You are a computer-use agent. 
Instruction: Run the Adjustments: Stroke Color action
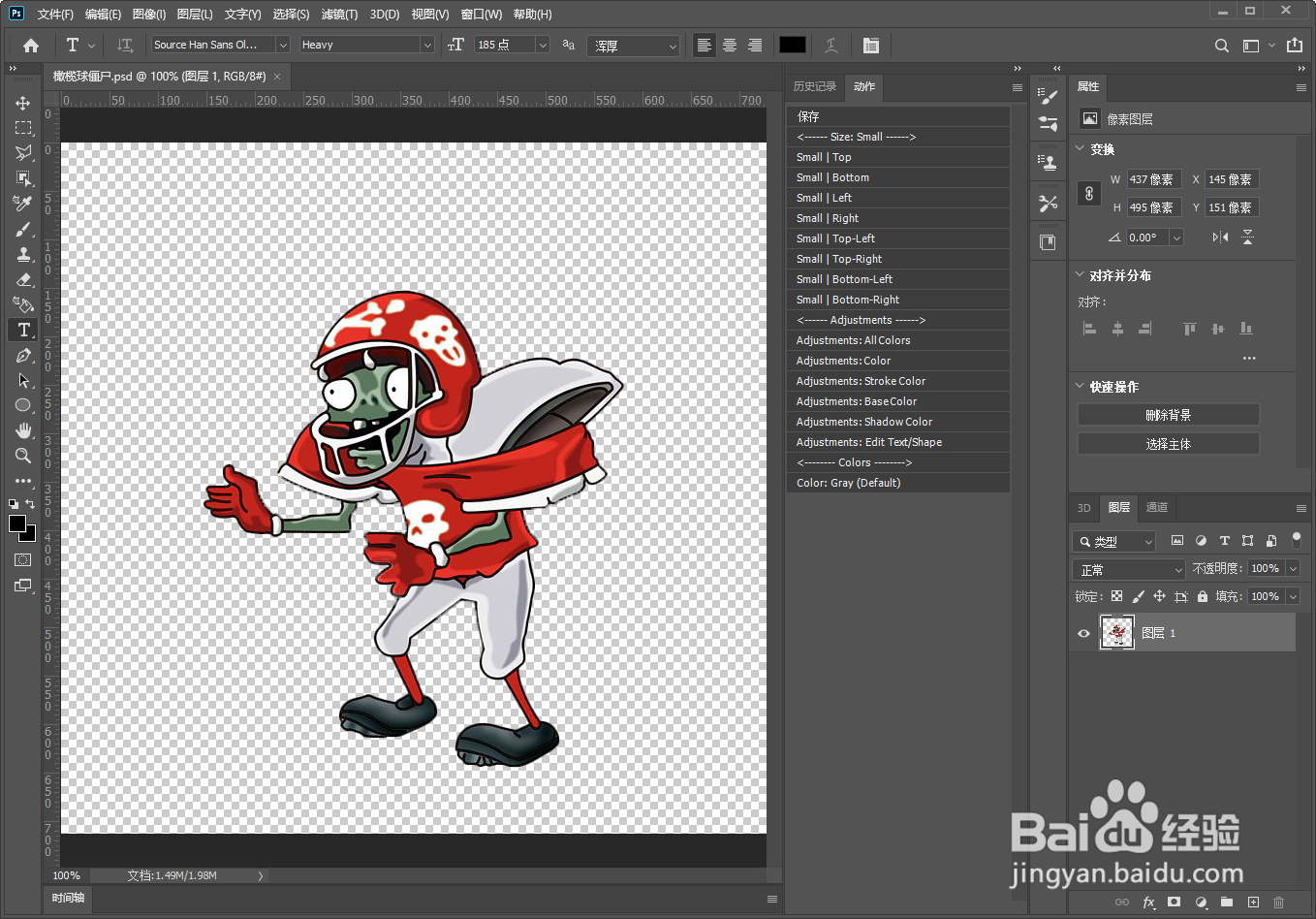click(x=898, y=381)
